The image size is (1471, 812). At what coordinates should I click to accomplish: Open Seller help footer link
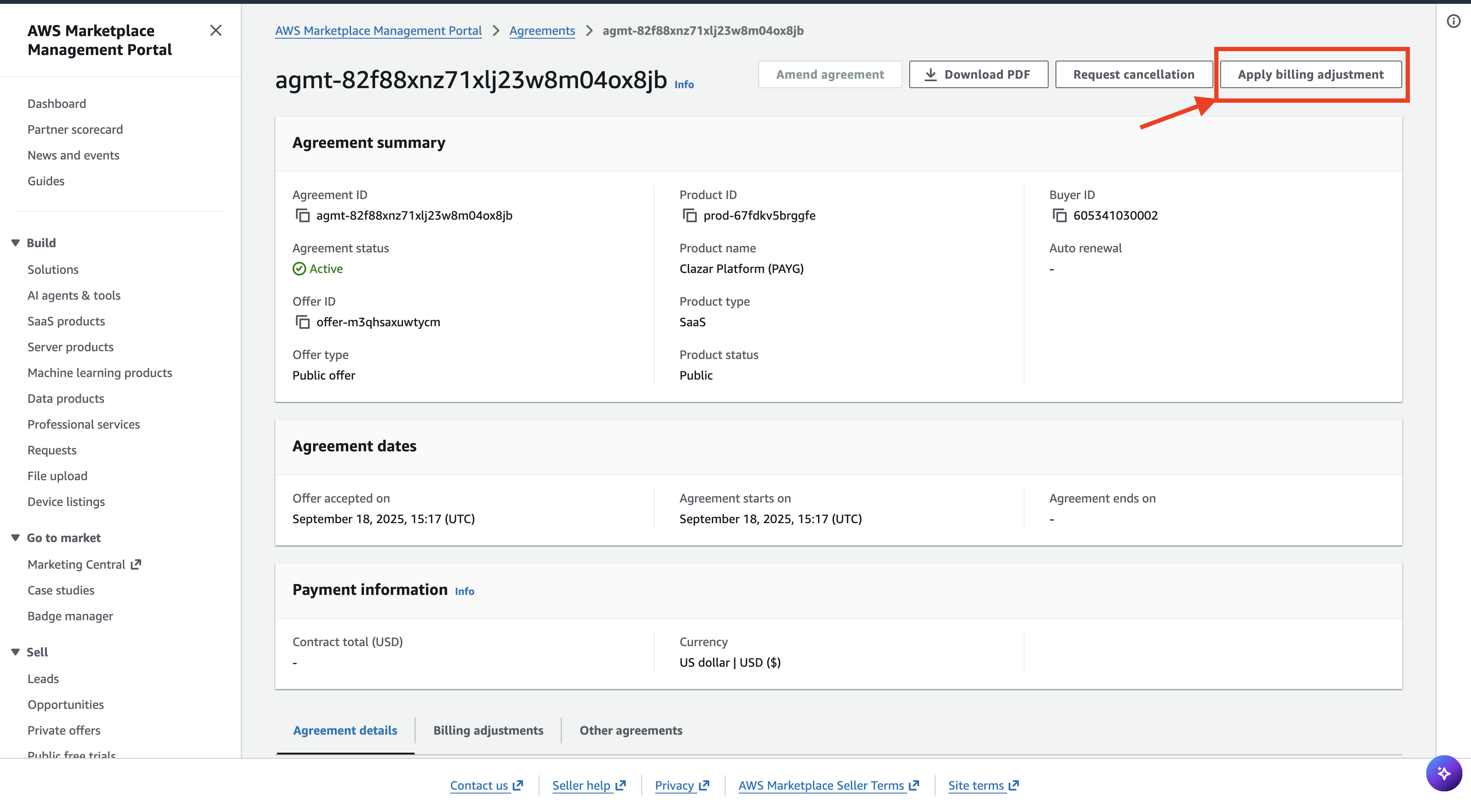(589, 785)
